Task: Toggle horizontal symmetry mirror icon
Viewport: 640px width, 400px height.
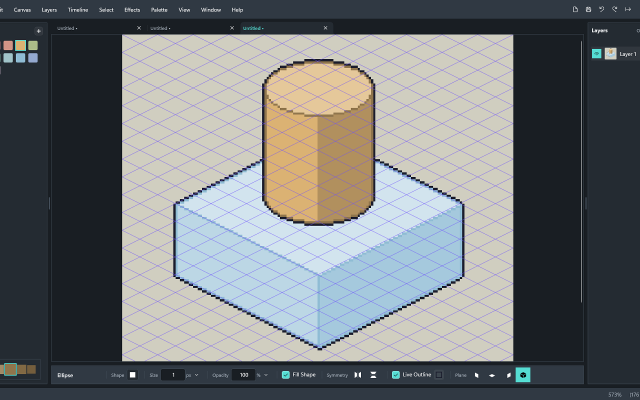Action: pyautogui.click(x=358, y=375)
